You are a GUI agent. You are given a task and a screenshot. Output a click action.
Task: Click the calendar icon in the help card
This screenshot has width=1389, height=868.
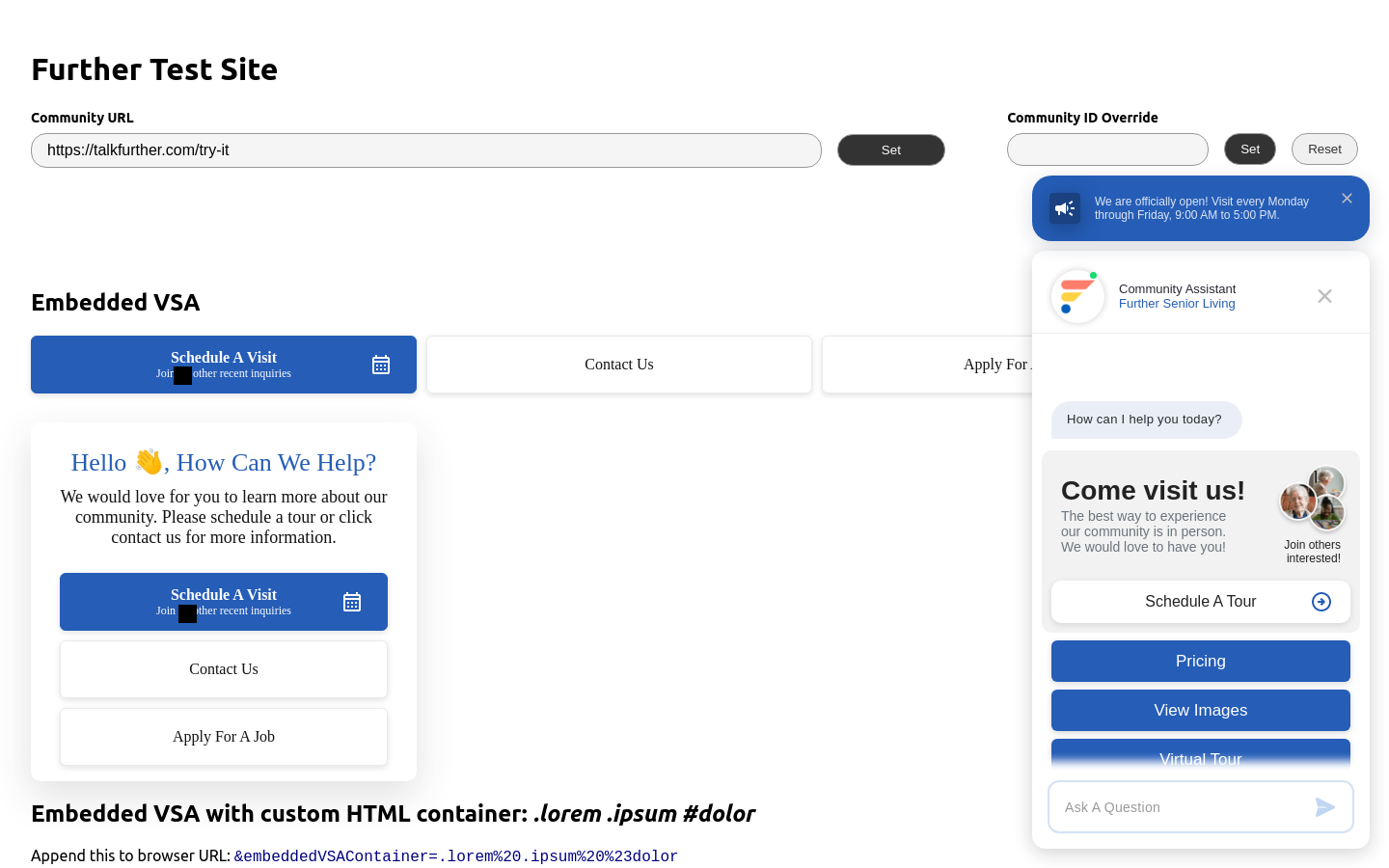(x=352, y=602)
